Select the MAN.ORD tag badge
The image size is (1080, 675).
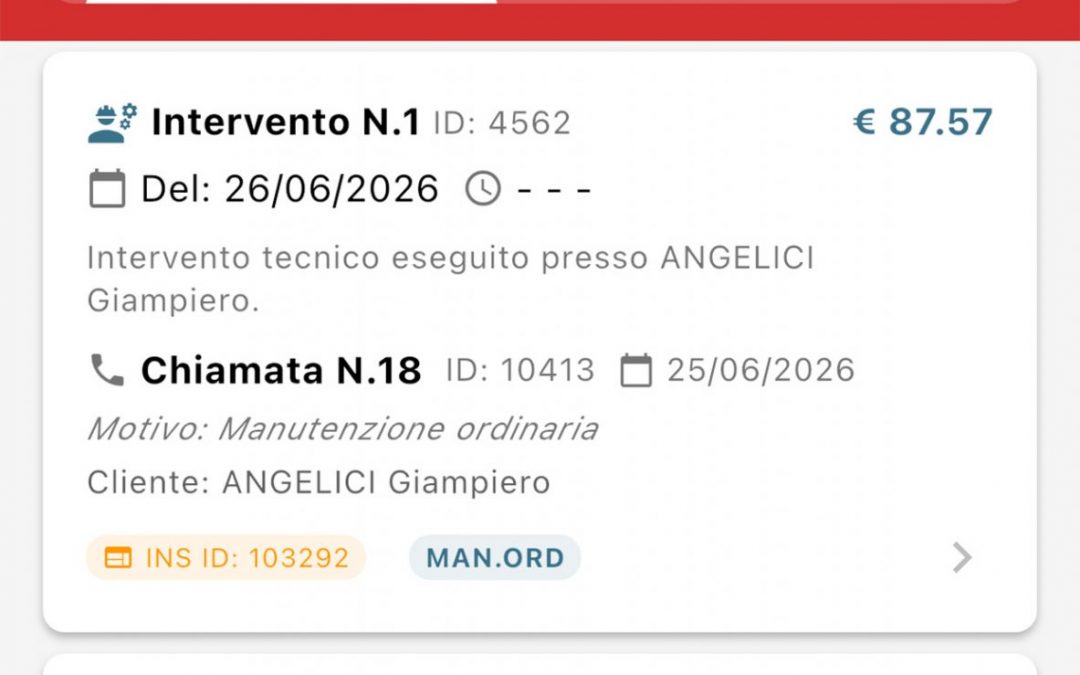495,558
